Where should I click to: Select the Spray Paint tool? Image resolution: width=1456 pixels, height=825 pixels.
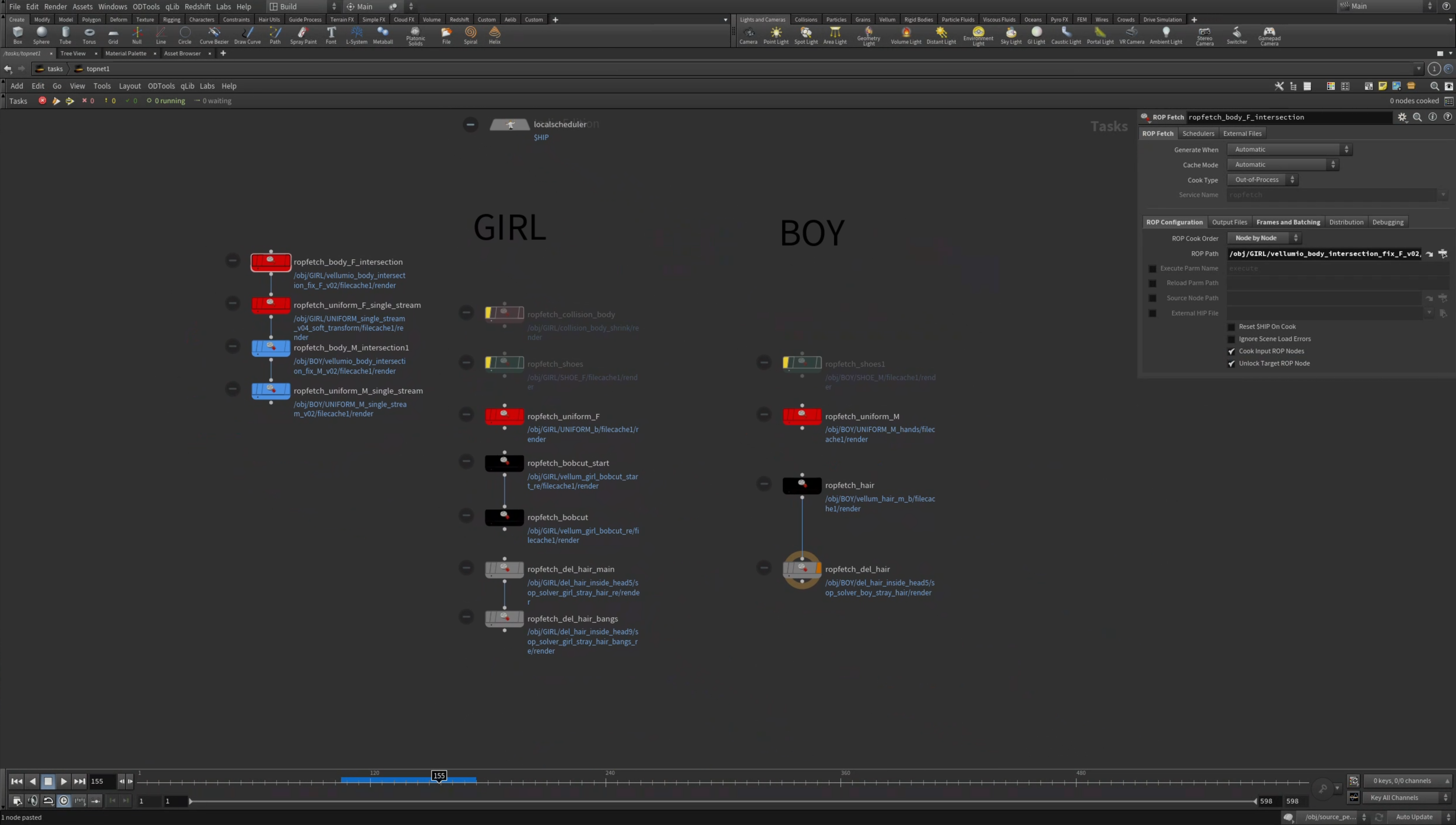pyautogui.click(x=303, y=35)
